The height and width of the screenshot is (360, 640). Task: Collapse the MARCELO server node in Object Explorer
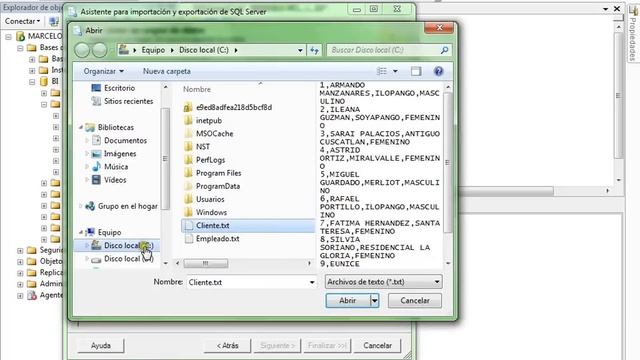pyautogui.click(x=9, y=37)
